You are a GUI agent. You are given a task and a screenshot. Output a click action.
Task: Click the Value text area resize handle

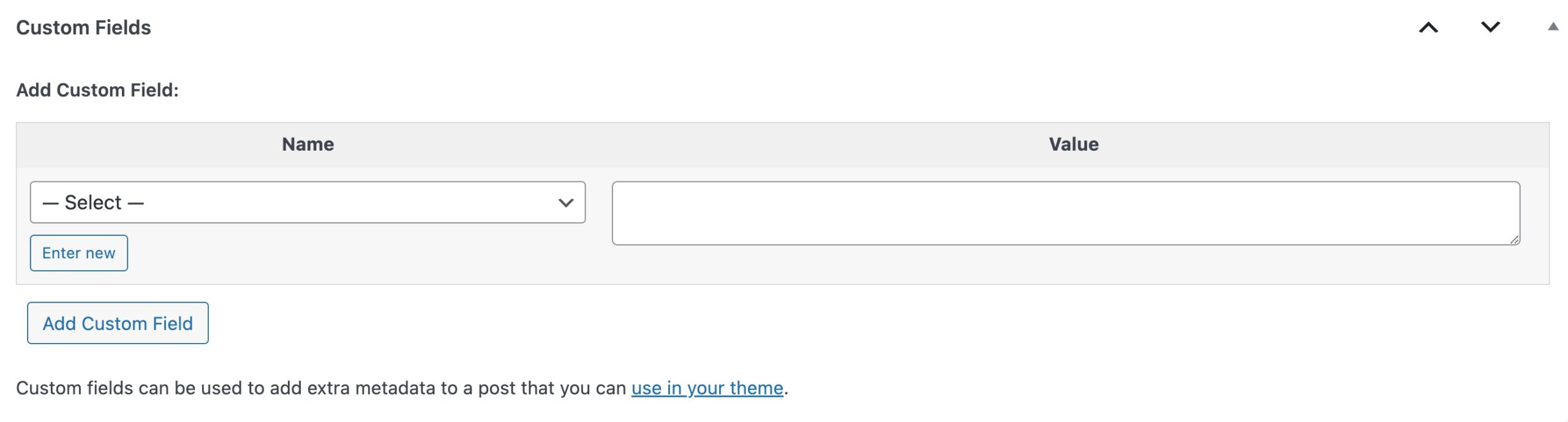point(1514,239)
